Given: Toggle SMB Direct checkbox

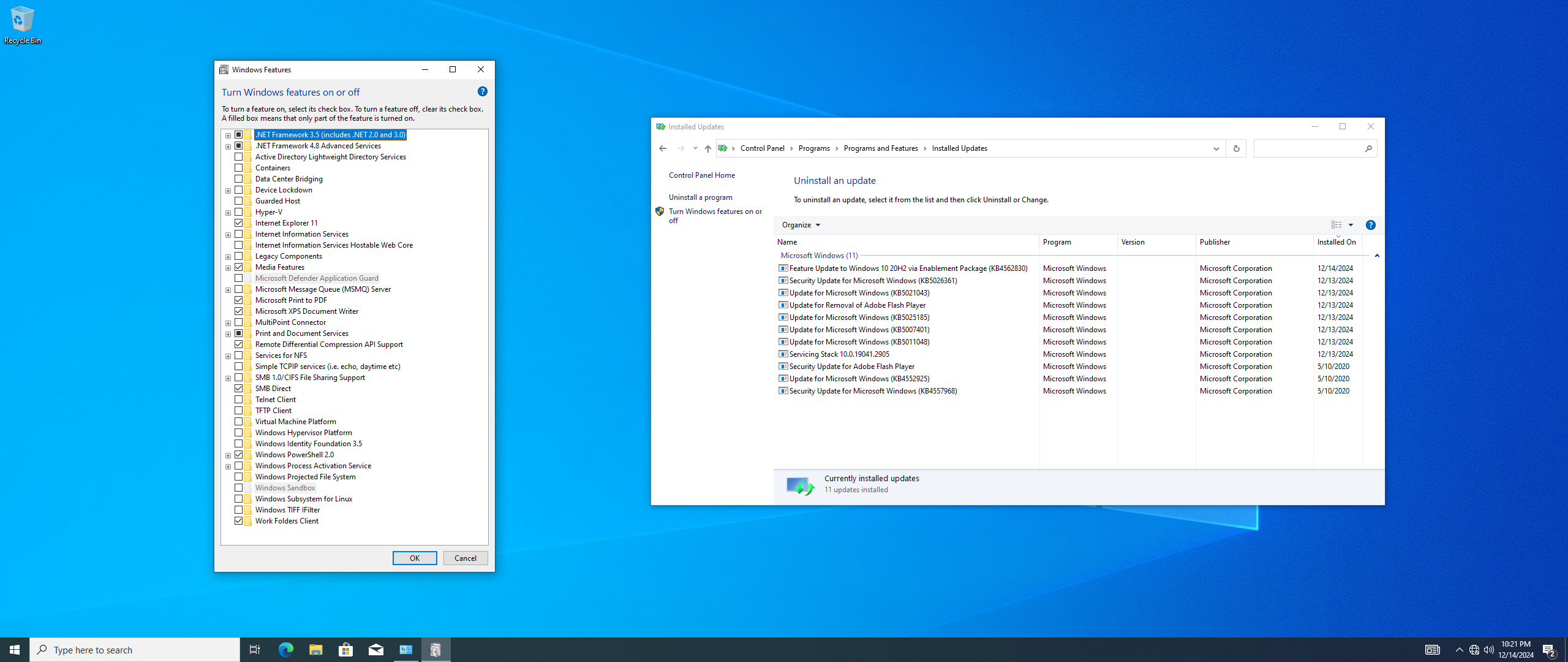Looking at the screenshot, I should [x=239, y=389].
